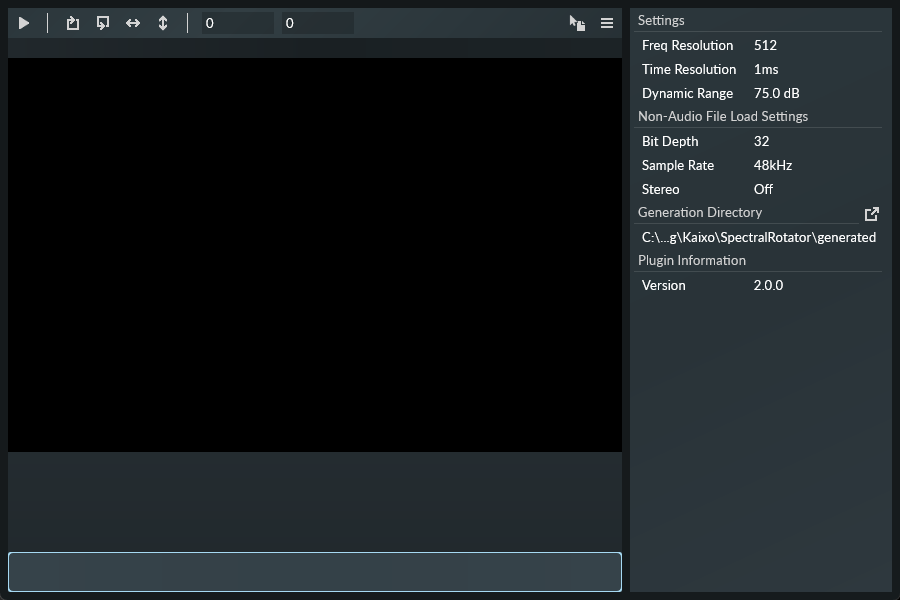Change the Freq Resolution value 512
900x600 pixels.
pyautogui.click(x=765, y=45)
